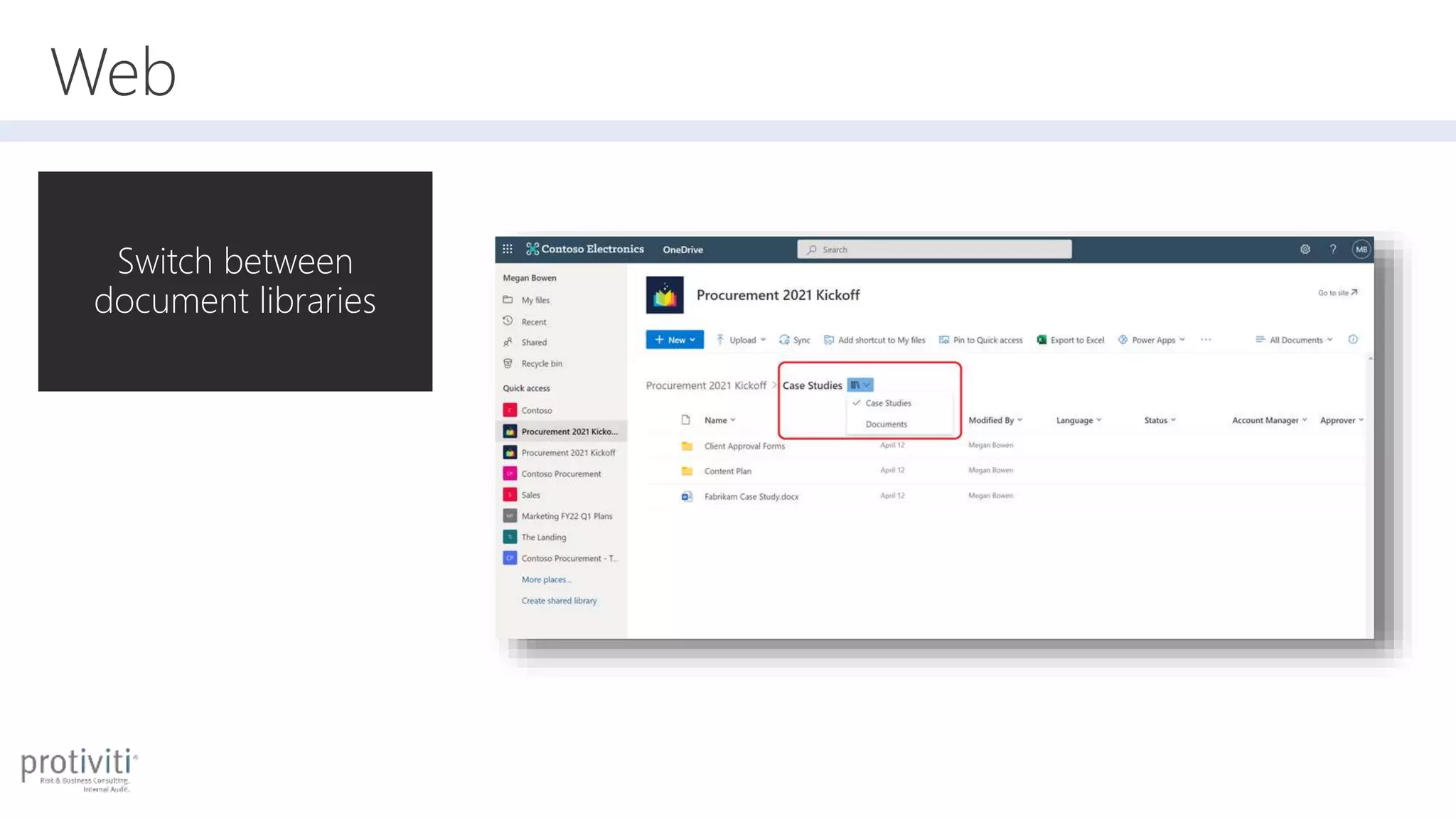
Task: Open the help question mark icon
Action: 1333,249
